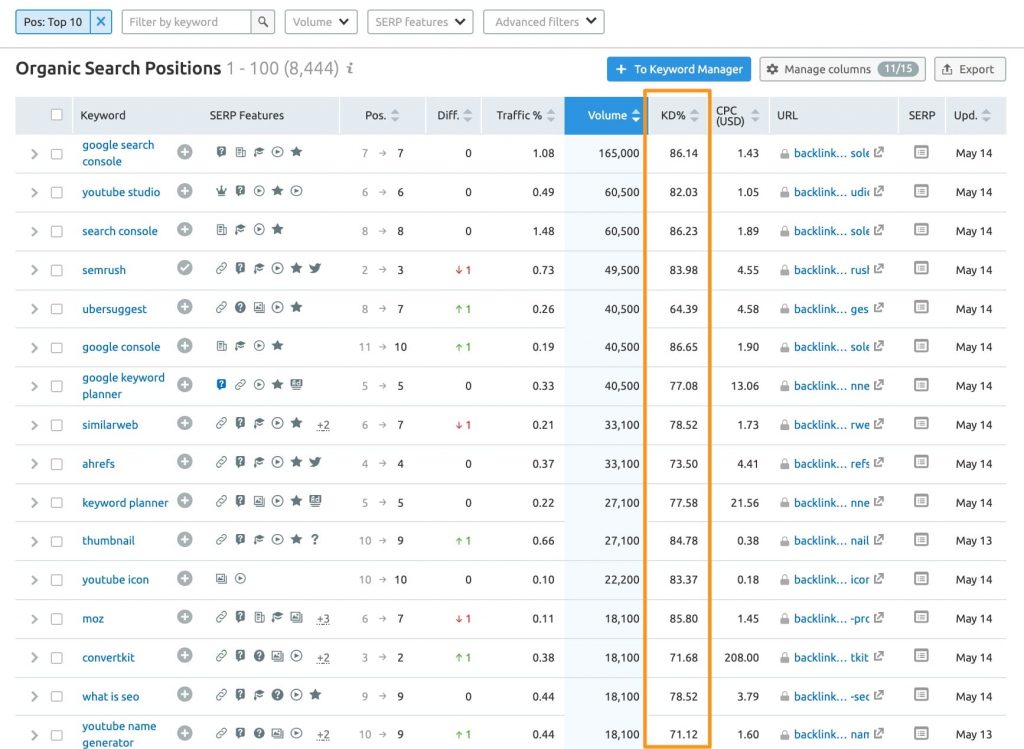Click the sitelinks link icon on the ahrefs row

(x=222, y=463)
